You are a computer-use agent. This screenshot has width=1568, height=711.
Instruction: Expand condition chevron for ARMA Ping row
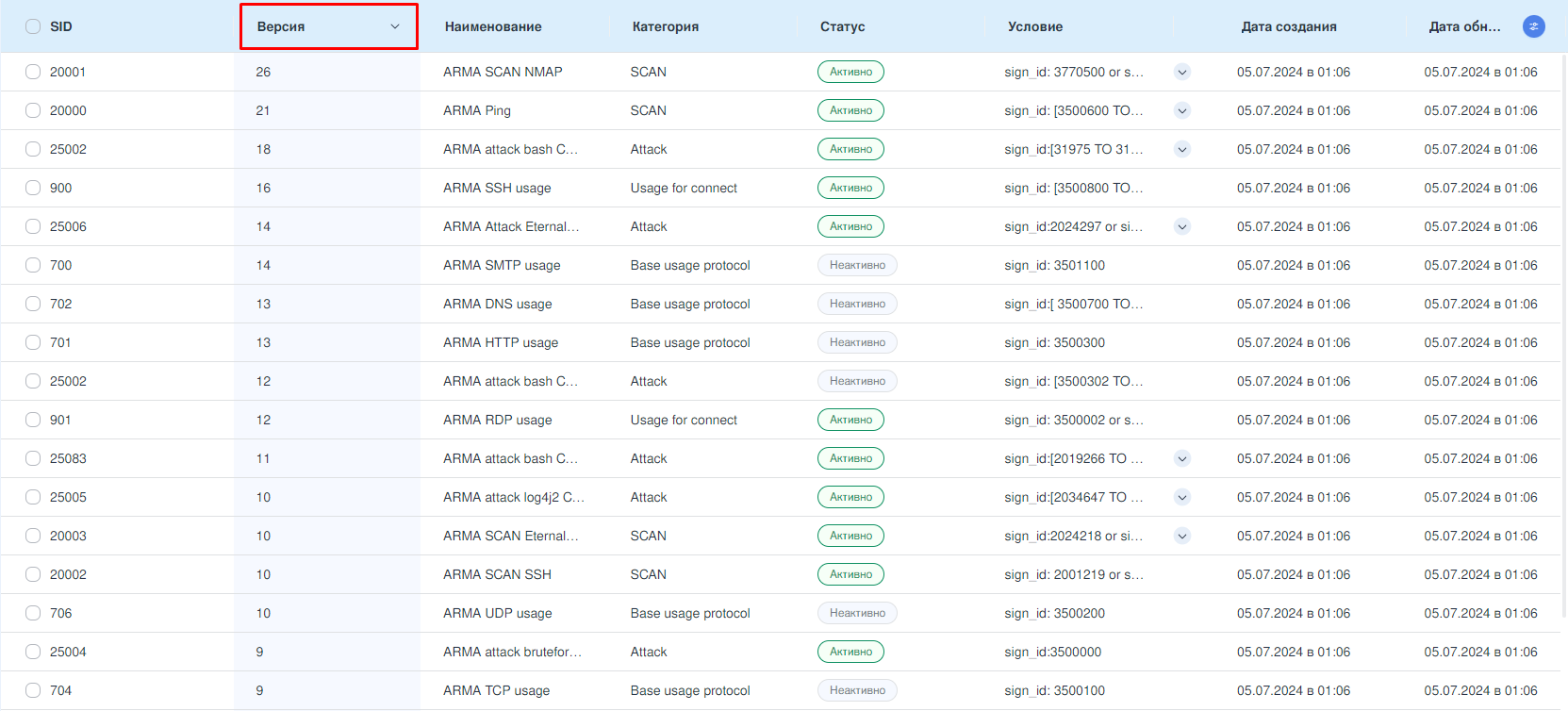coord(1182,110)
